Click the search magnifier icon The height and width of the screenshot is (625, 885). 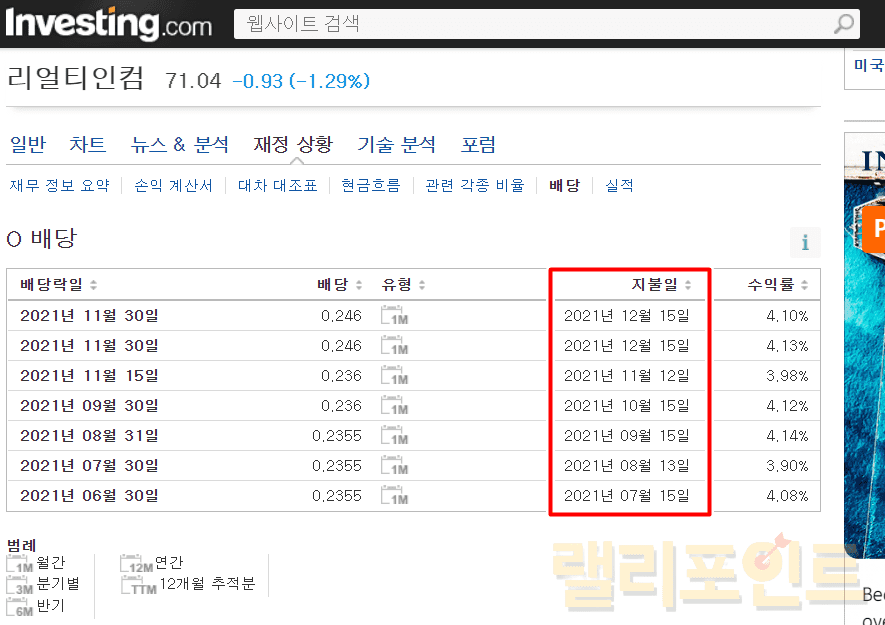844,24
